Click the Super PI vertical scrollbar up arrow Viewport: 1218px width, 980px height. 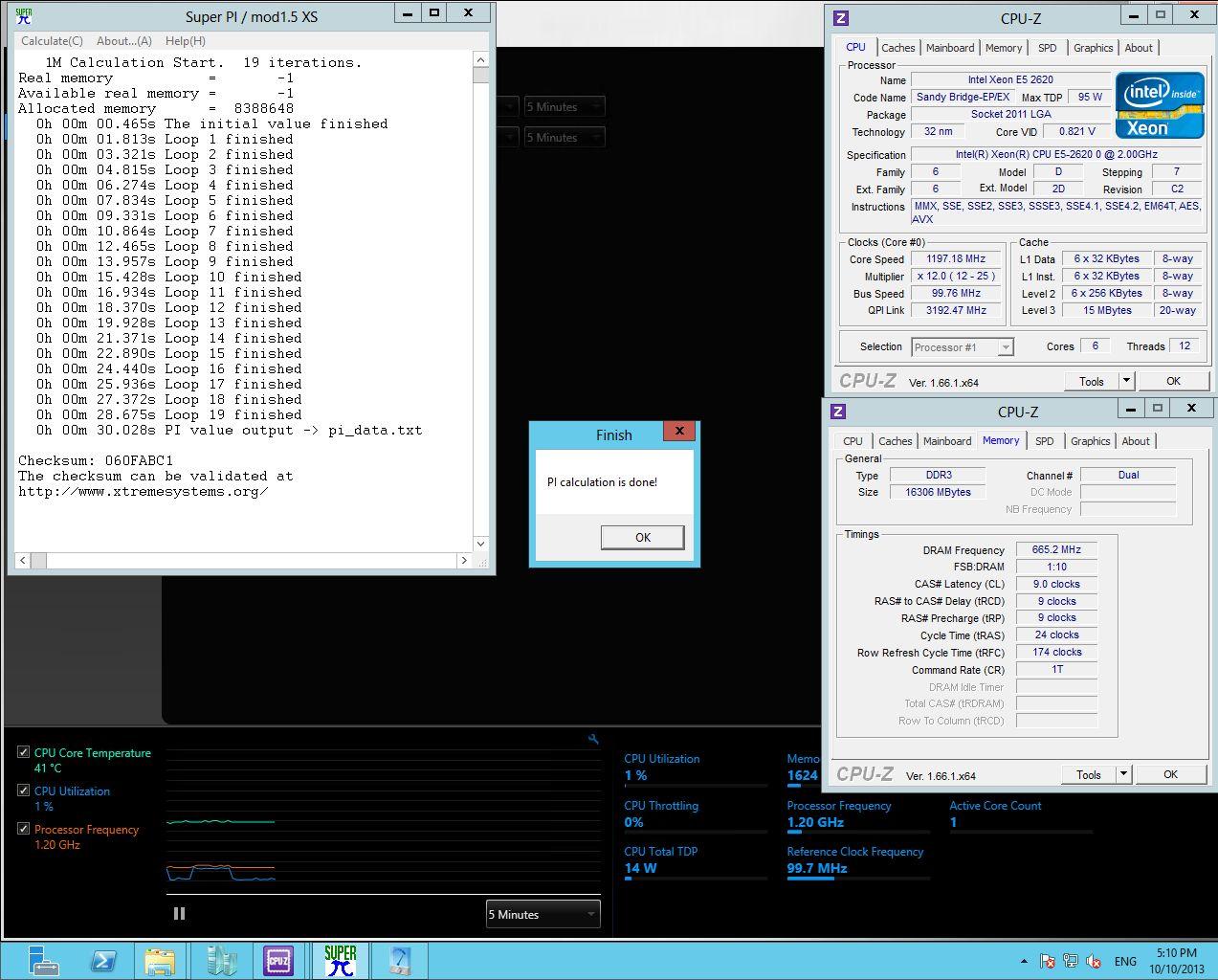pyautogui.click(x=480, y=60)
